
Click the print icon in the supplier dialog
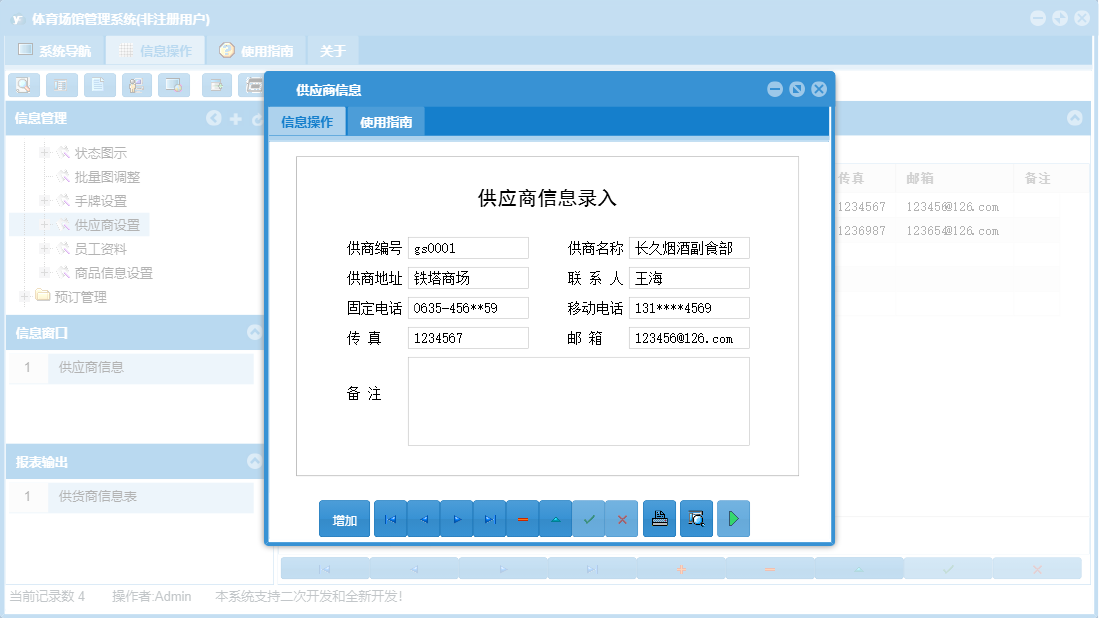pyautogui.click(x=659, y=518)
